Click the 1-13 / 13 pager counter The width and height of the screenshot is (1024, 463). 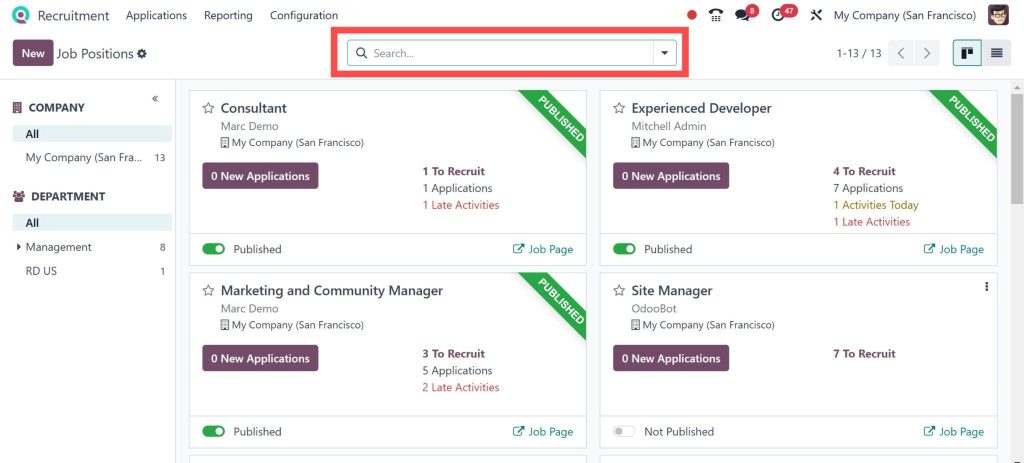click(x=859, y=54)
